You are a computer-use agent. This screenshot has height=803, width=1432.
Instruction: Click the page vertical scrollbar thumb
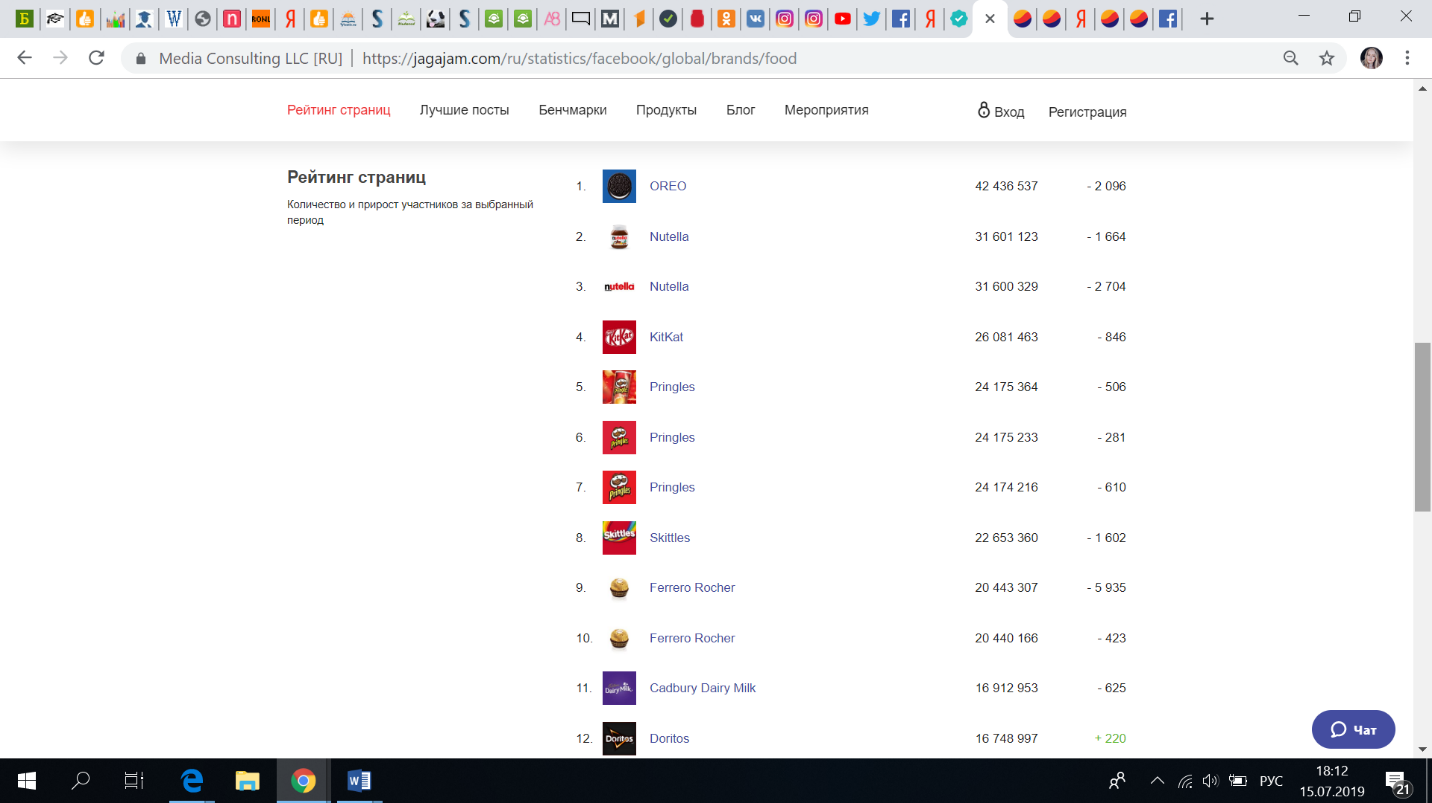click(x=1422, y=427)
